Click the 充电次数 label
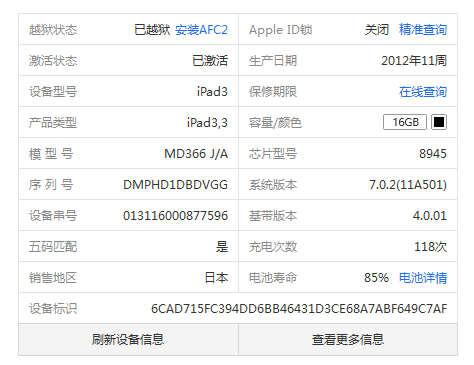Viewport: 474px width, 365px height. coord(273,247)
